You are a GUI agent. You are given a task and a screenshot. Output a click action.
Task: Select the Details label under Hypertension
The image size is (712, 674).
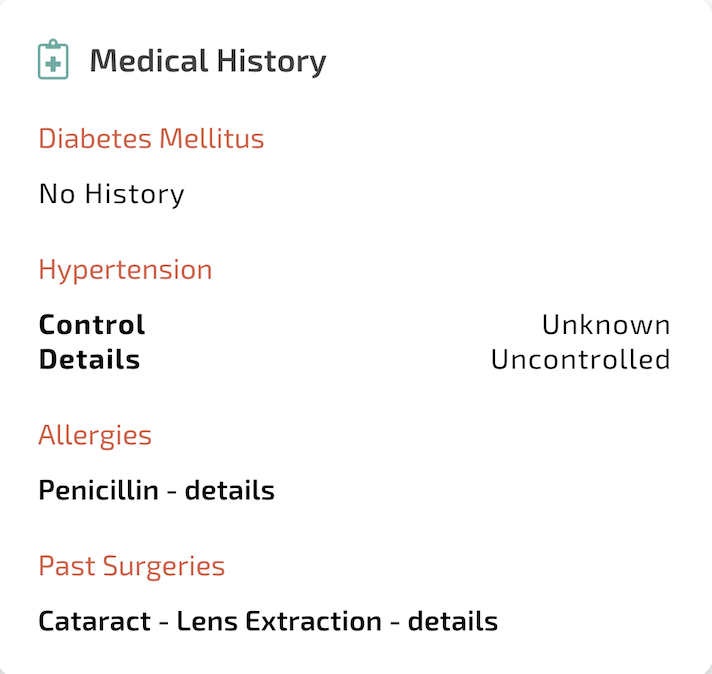click(x=89, y=359)
